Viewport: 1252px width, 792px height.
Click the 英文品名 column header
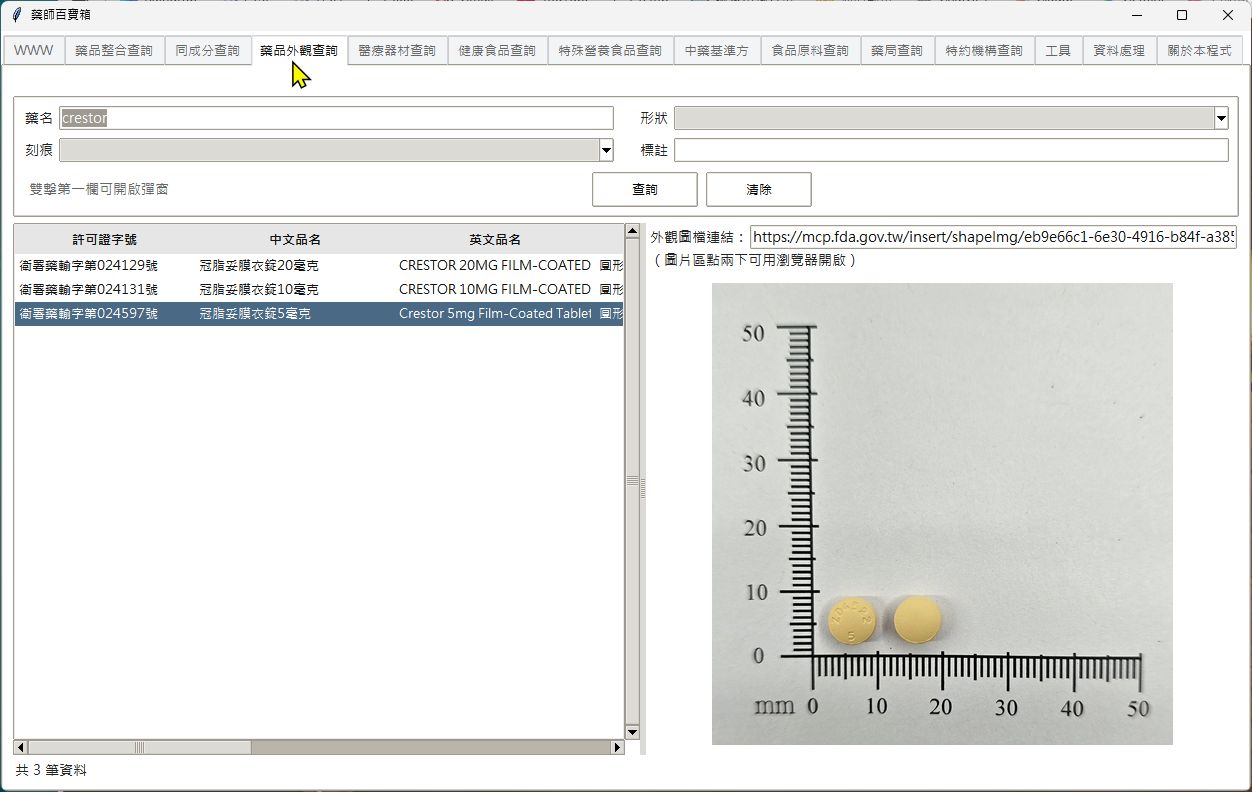495,240
